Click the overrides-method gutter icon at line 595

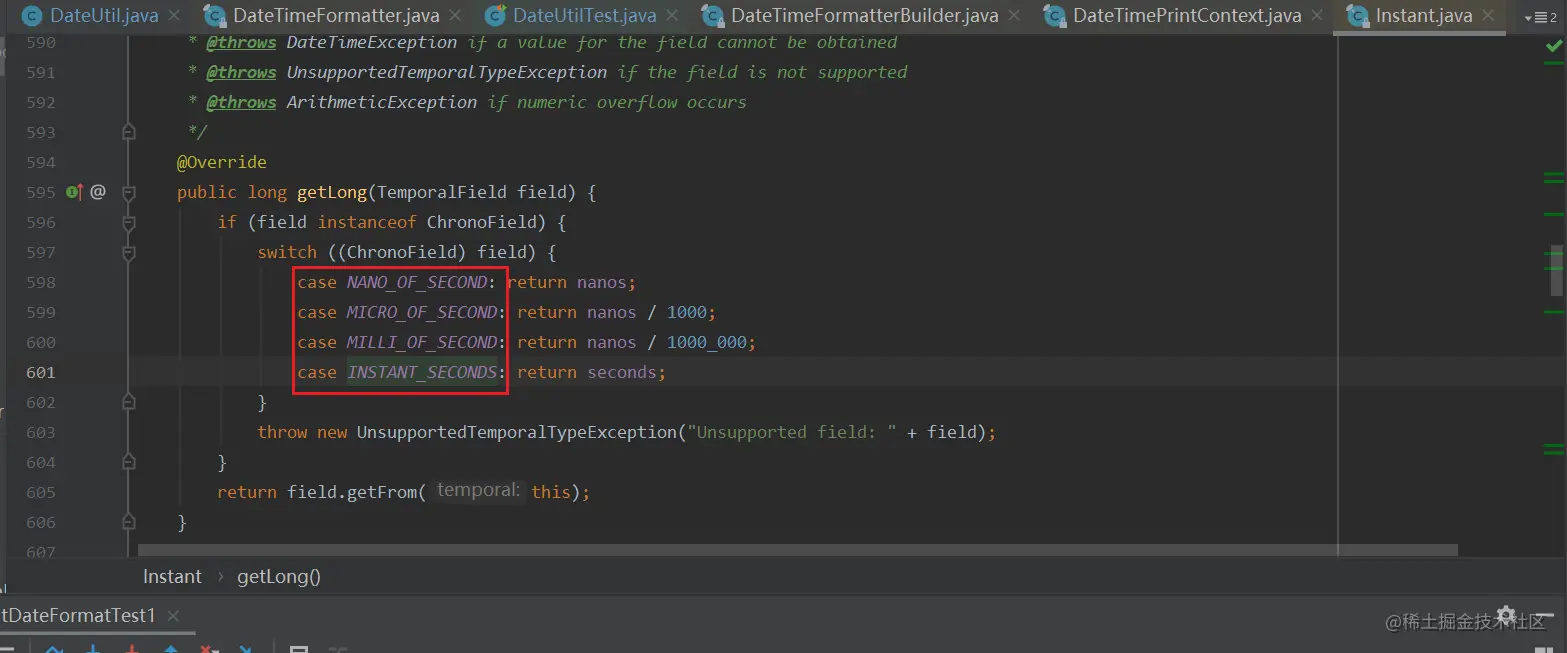74,192
